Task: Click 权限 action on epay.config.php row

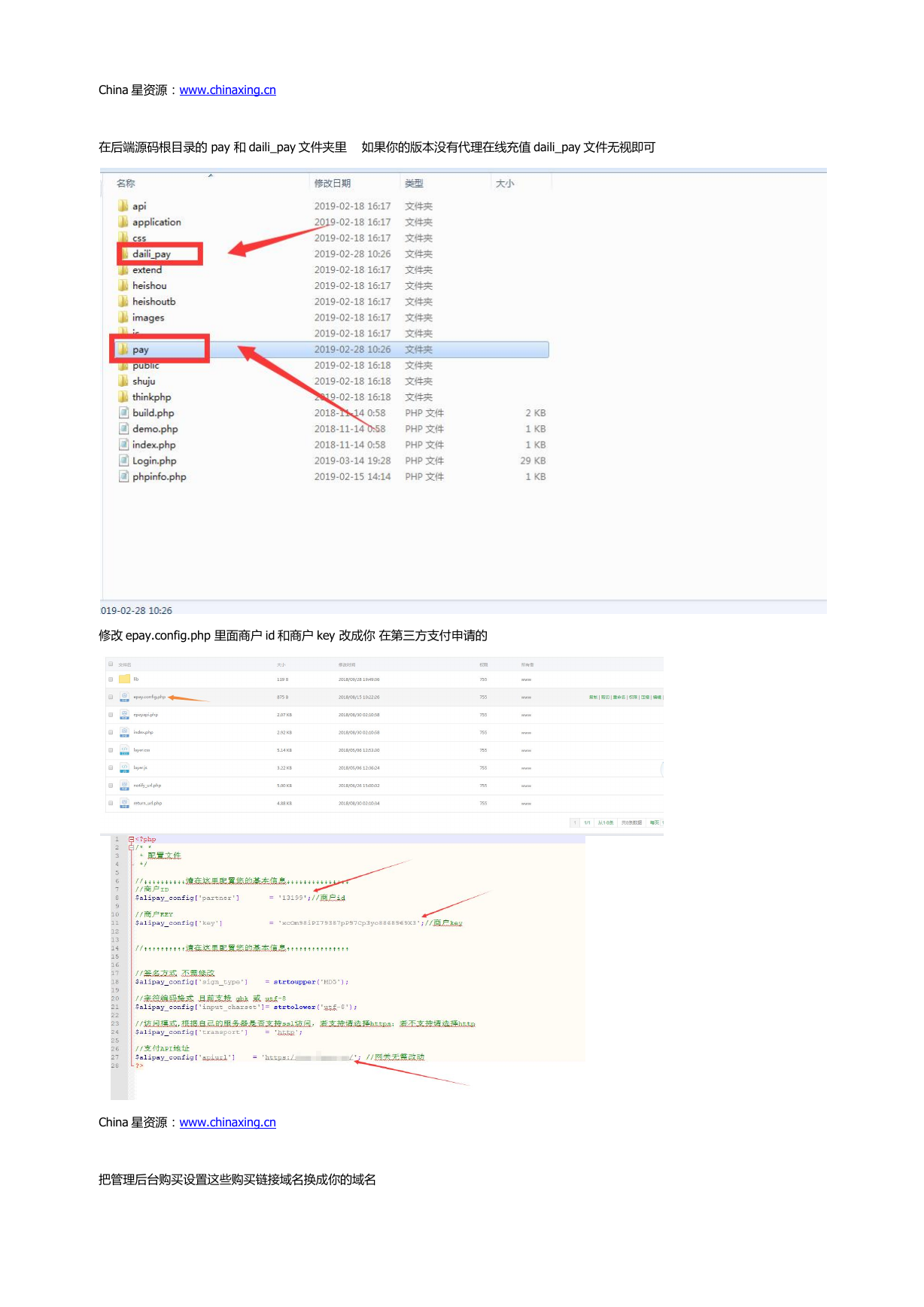Action: click(633, 698)
